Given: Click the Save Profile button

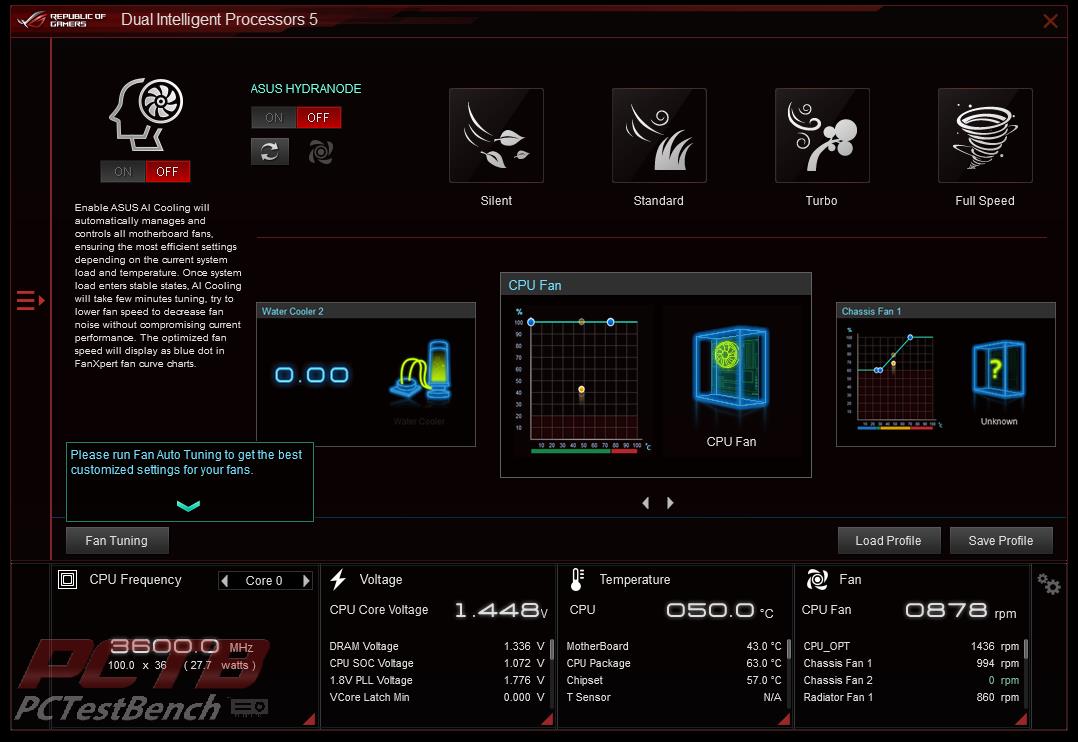Looking at the screenshot, I should pos(1001,541).
